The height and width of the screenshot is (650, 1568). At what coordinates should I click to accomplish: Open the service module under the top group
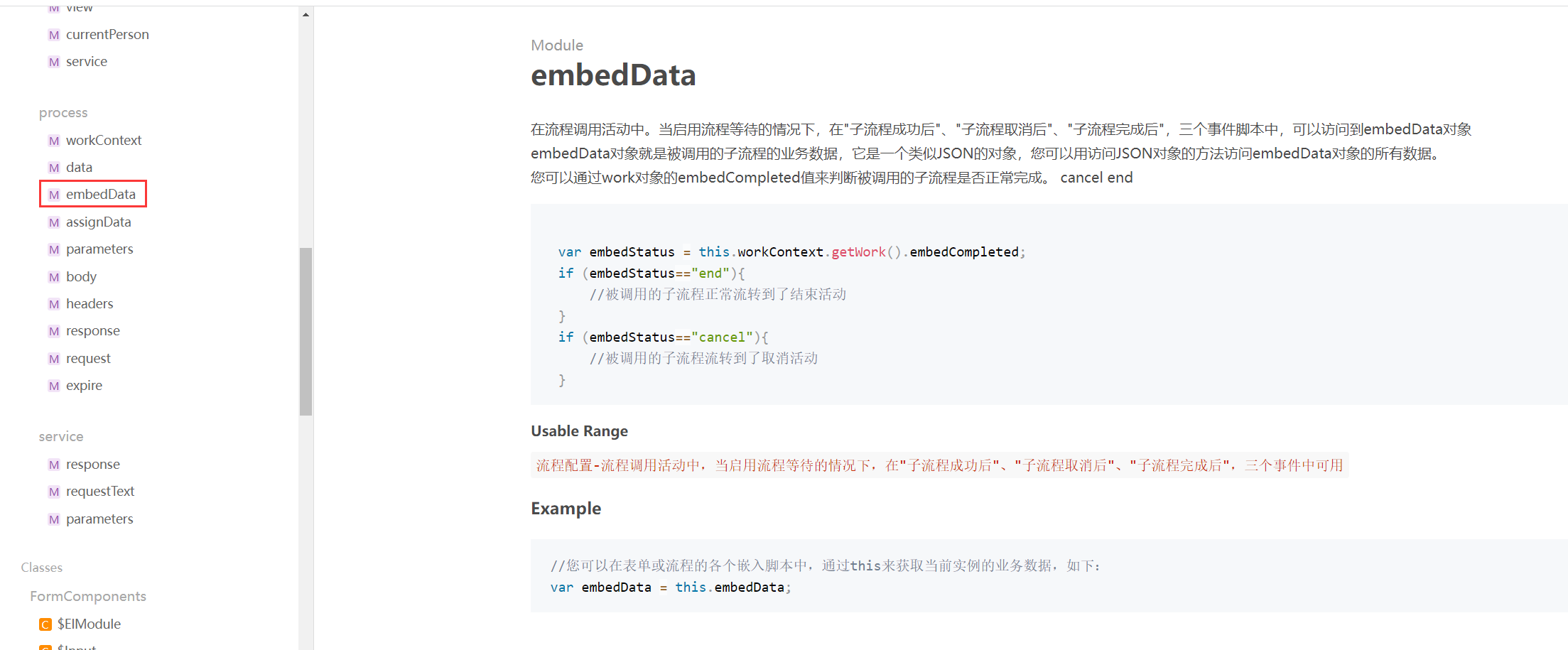[x=86, y=62]
